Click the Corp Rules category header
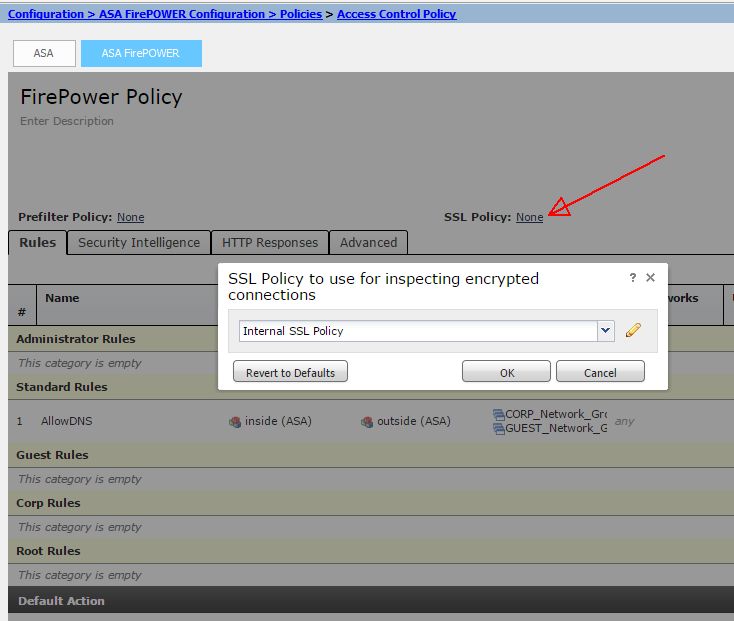Viewport: 734px width, 621px height. 48,503
